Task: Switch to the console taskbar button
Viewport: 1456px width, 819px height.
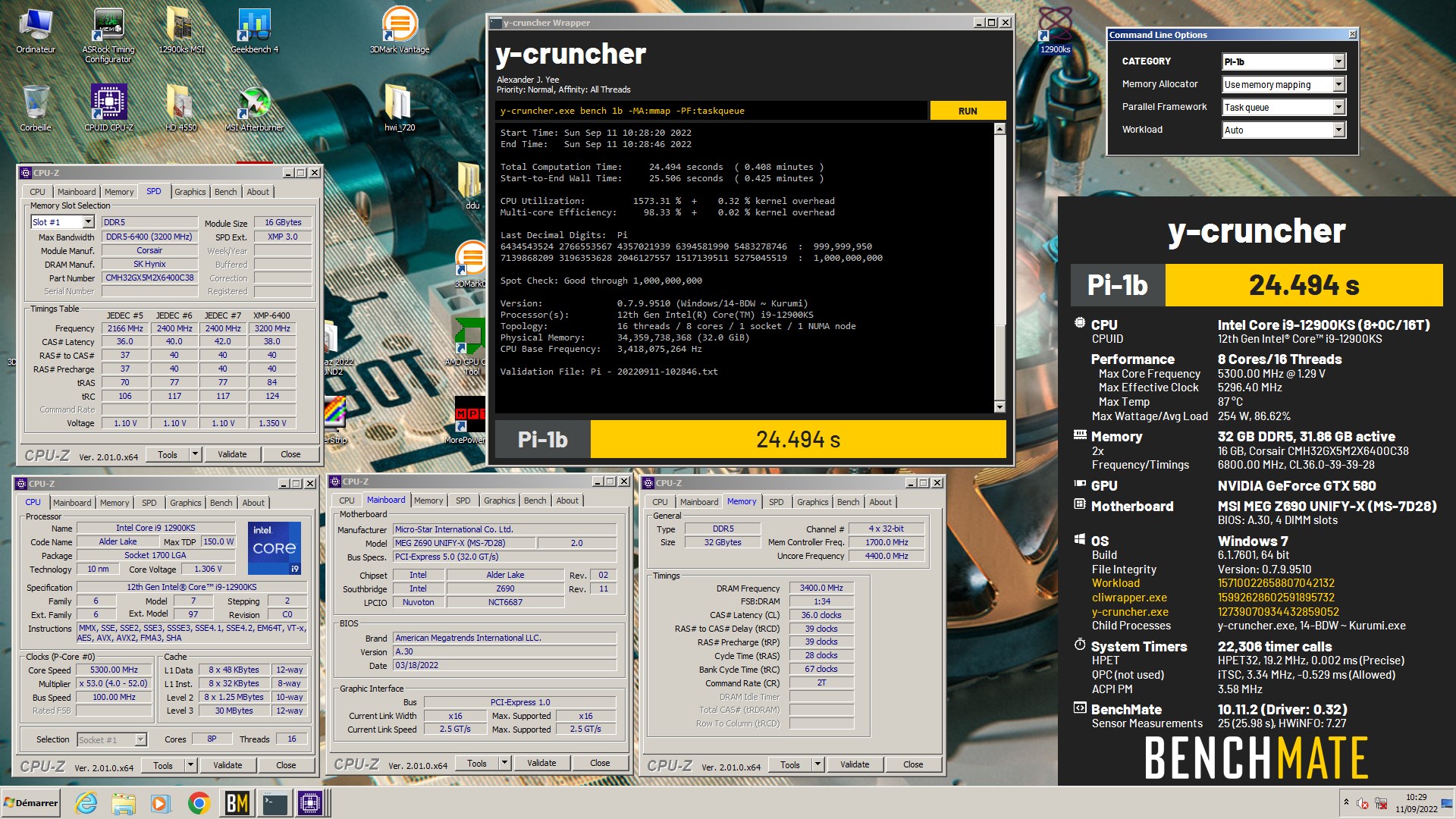Action: coord(275,803)
